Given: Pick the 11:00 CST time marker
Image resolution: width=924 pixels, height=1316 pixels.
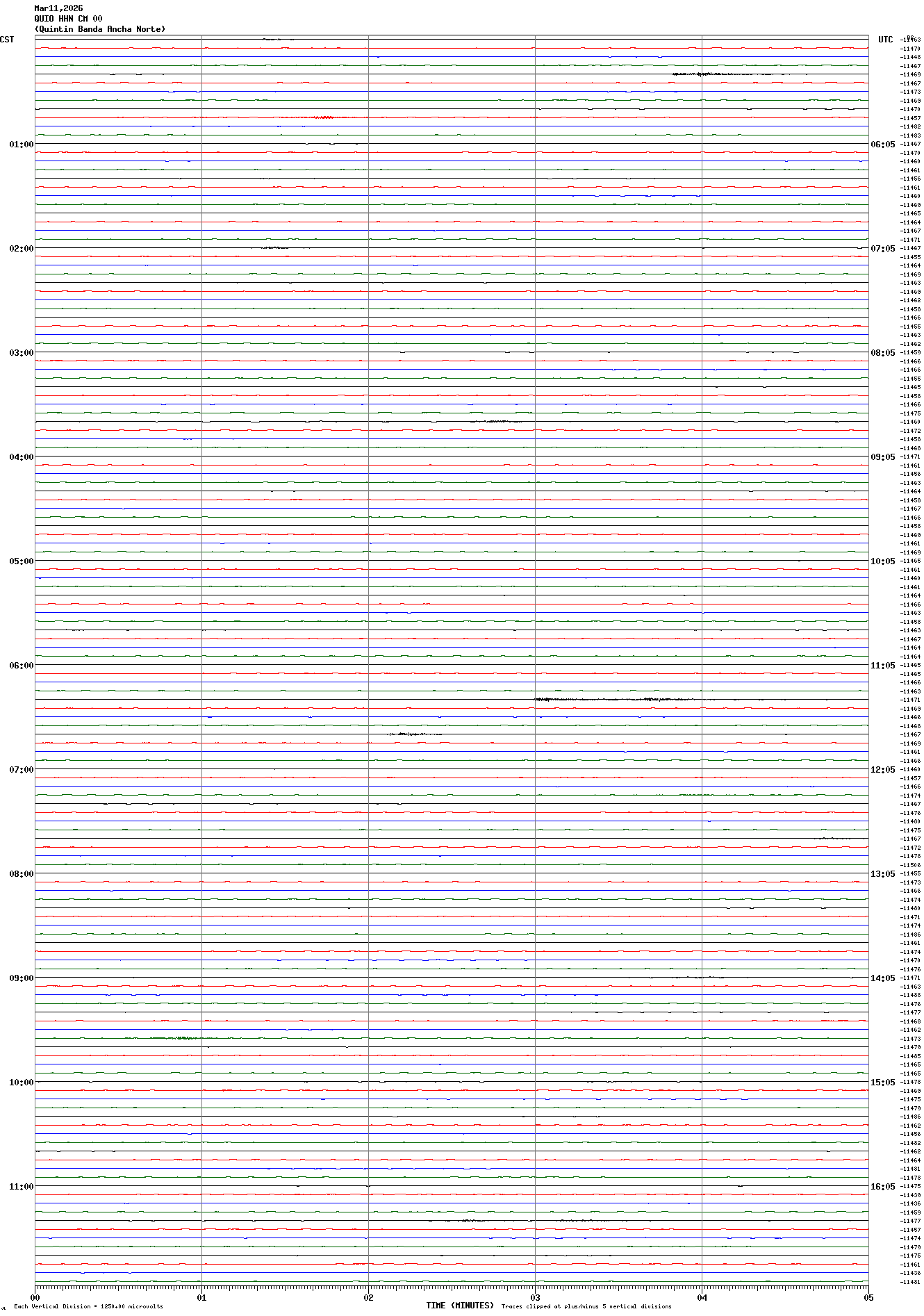Looking at the screenshot, I should tap(22, 1187).
